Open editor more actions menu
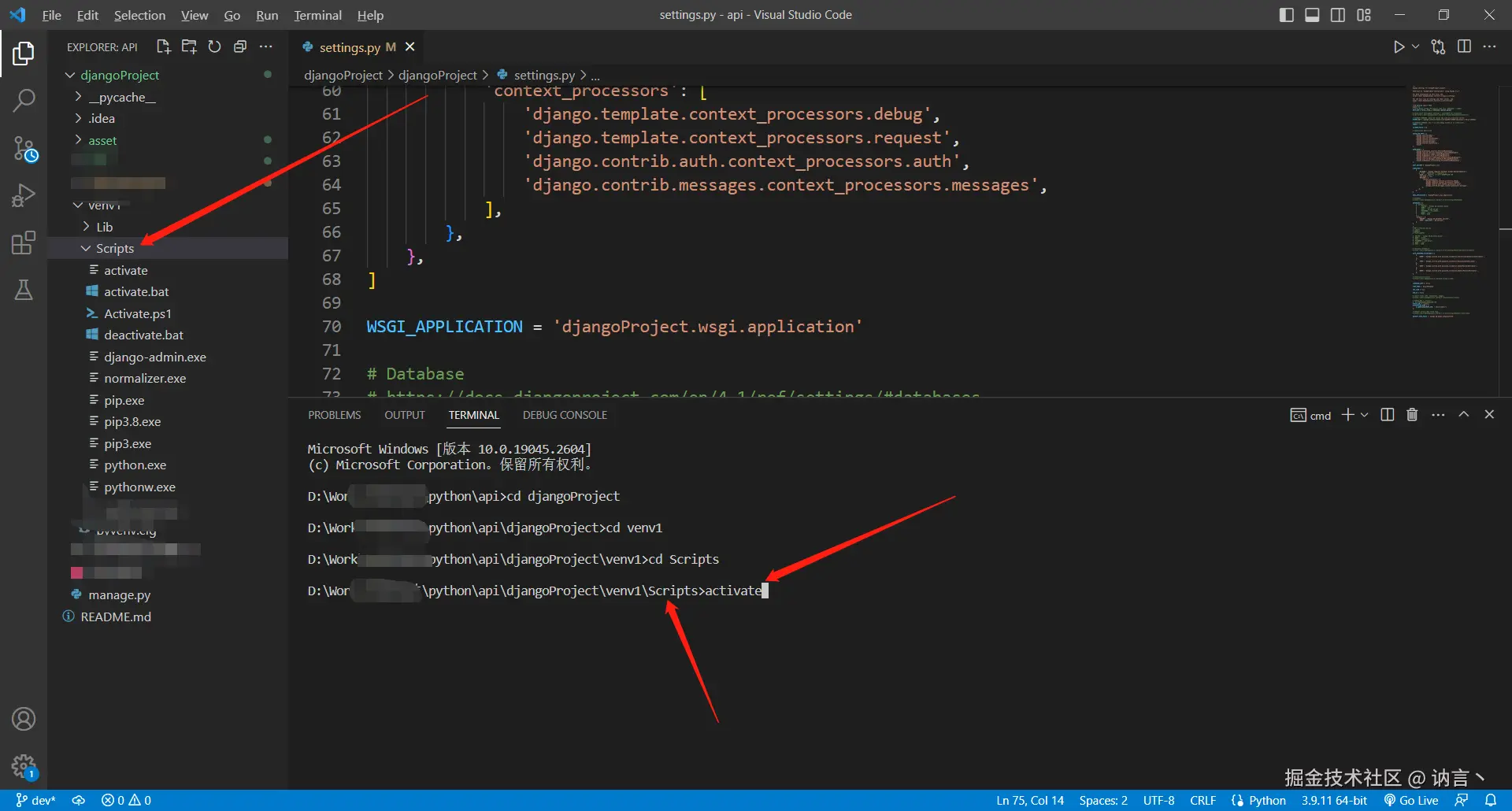 coord(1489,46)
